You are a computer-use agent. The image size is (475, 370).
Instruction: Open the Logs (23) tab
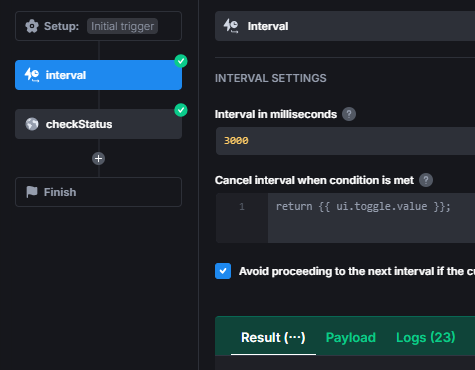426,337
